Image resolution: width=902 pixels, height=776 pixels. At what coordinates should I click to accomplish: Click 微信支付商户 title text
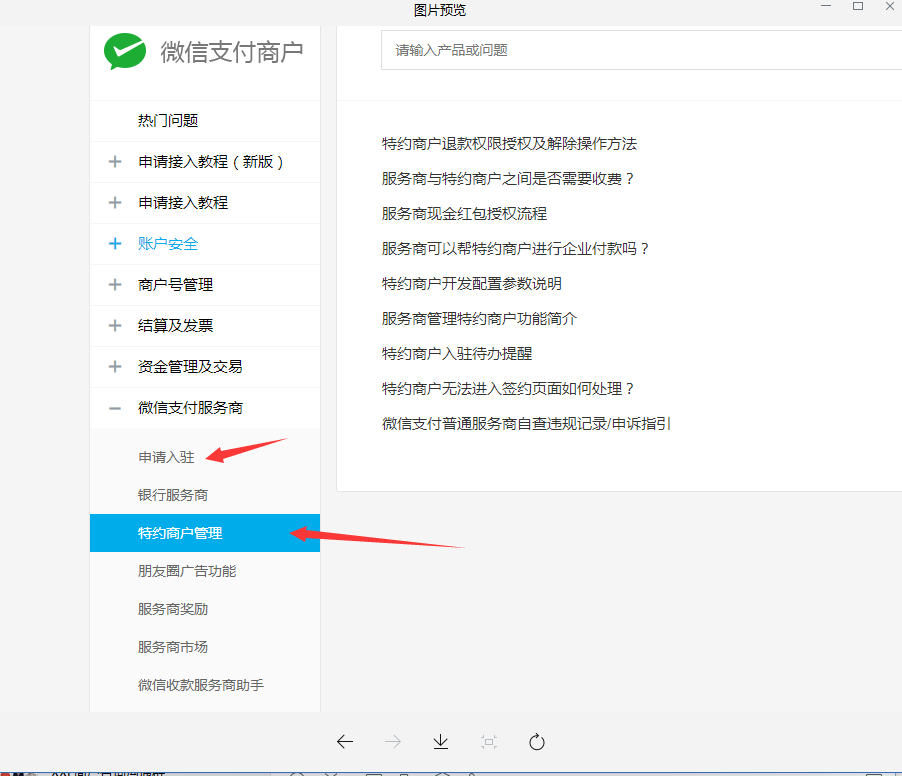tap(232, 52)
